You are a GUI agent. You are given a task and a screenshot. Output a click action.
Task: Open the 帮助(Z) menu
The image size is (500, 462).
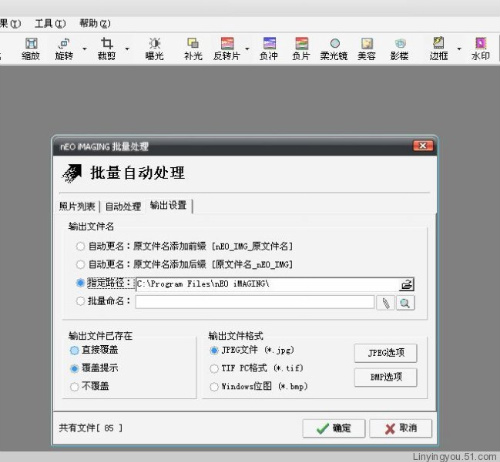[x=95, y=24]
